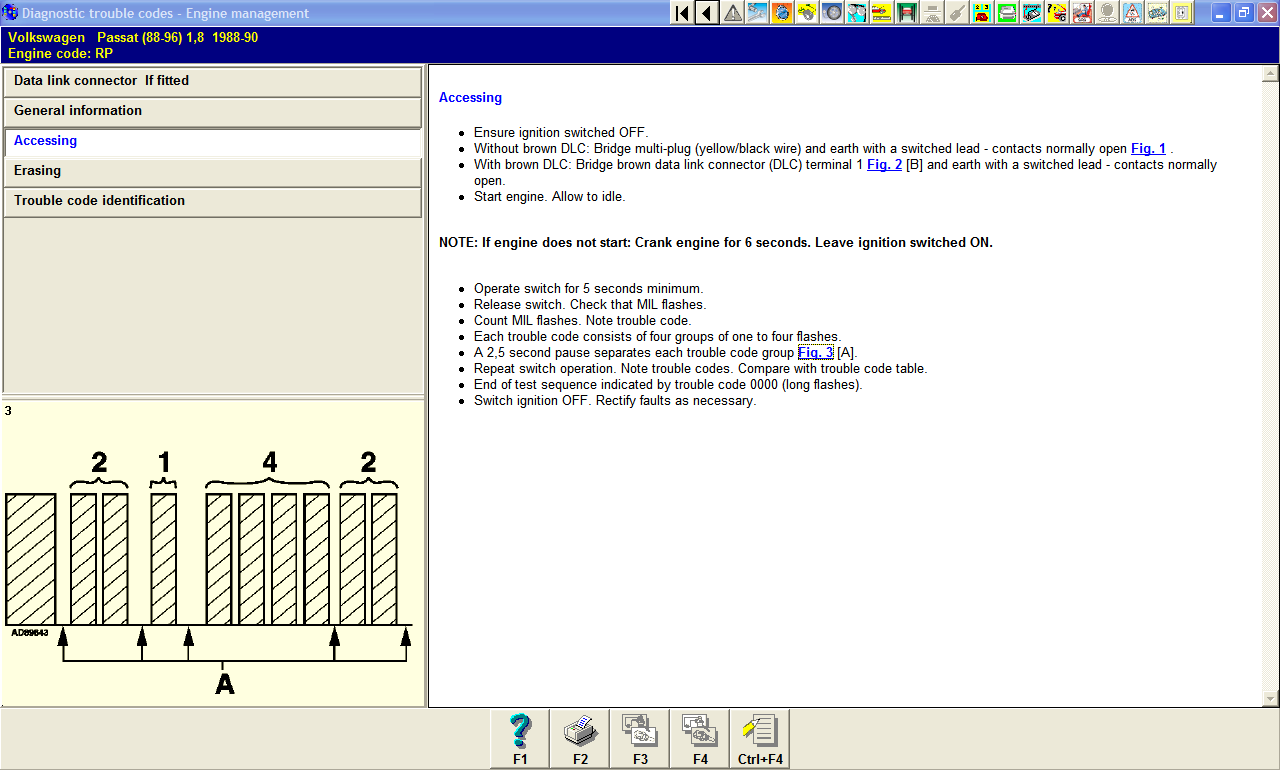Click the F3 illustrations button
Viewport: 1280px width, 770px height.
coord(640,739)
